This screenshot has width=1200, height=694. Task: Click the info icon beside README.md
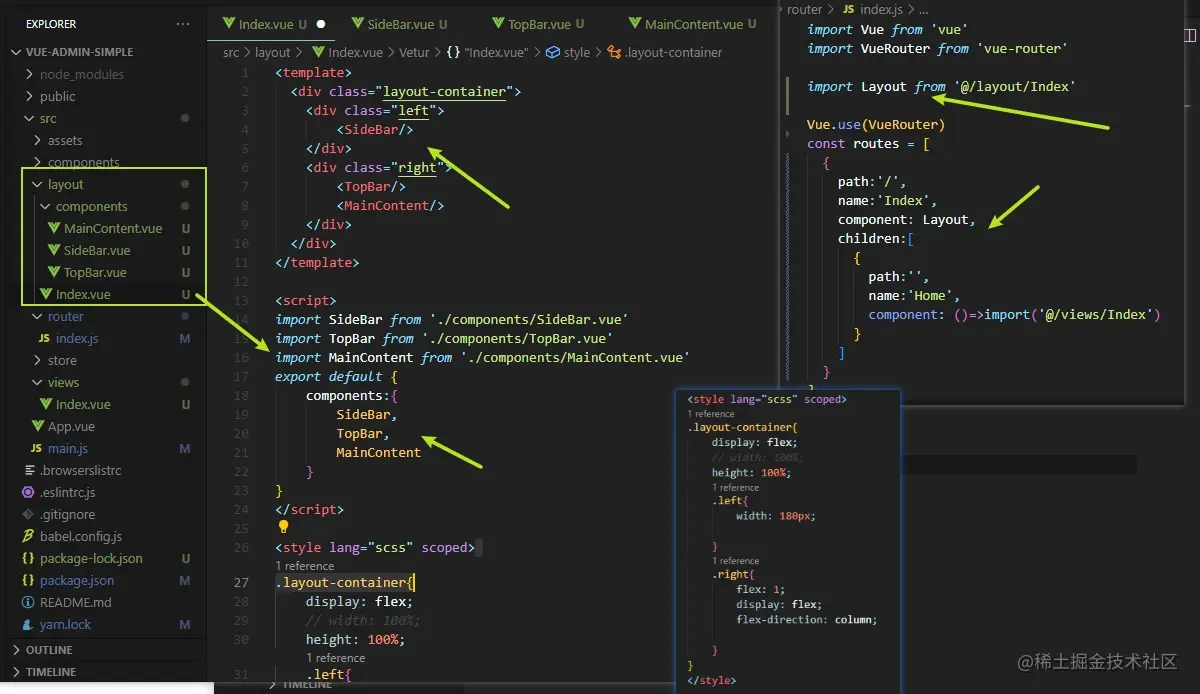click(28, 602)
